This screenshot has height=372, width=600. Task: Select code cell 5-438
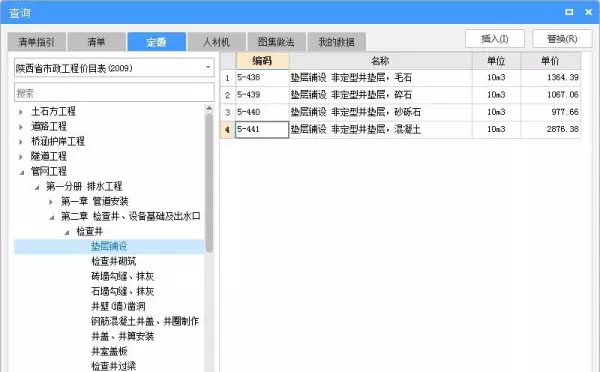(262, 78)
